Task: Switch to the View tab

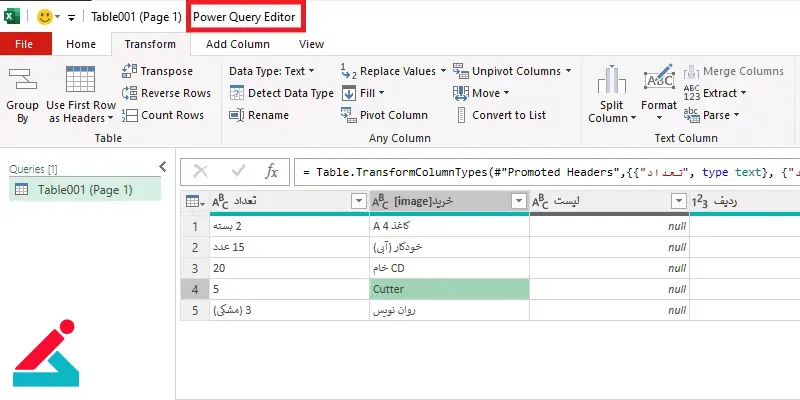Action: coord(311,44)
